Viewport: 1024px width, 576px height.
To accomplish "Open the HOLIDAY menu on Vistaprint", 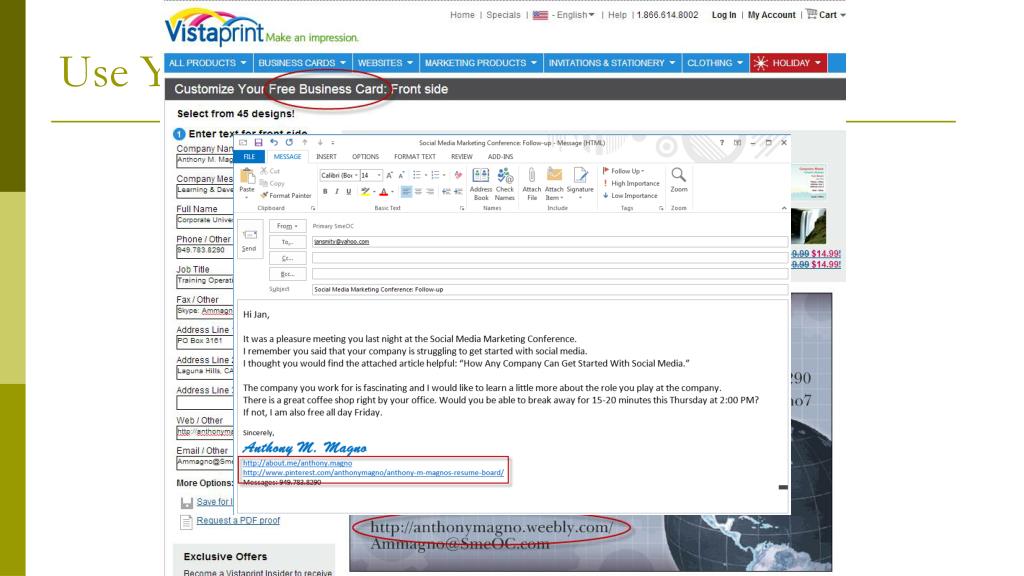I will tap(788, 63).
